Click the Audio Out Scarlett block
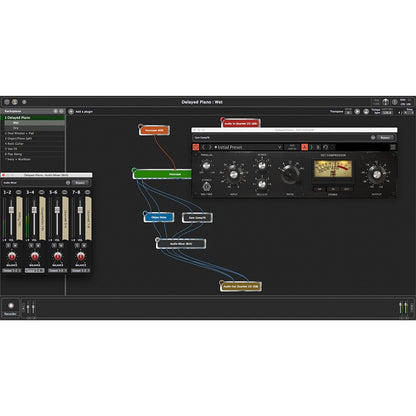 coord(241,286)
